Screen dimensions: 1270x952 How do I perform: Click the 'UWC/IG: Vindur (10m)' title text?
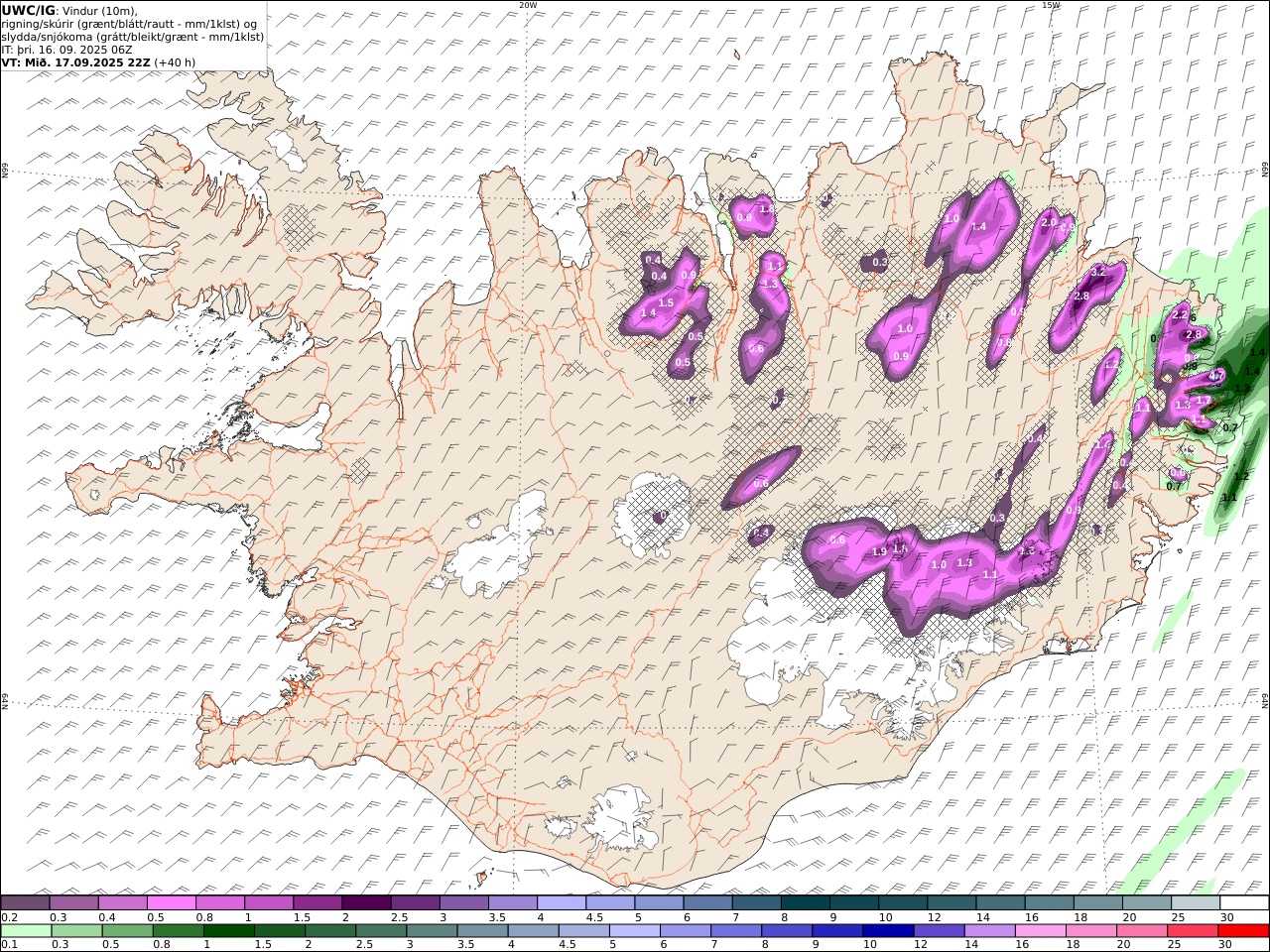pyautogui.click(x=69, y=10)
